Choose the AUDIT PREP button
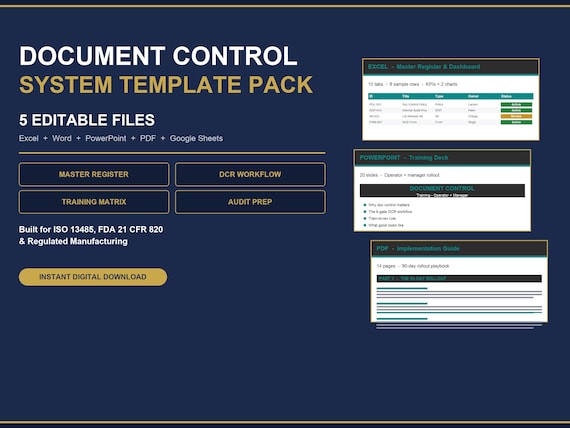This screenshot has width=570, height=428. pyautogui.click(x=250, y=202)
